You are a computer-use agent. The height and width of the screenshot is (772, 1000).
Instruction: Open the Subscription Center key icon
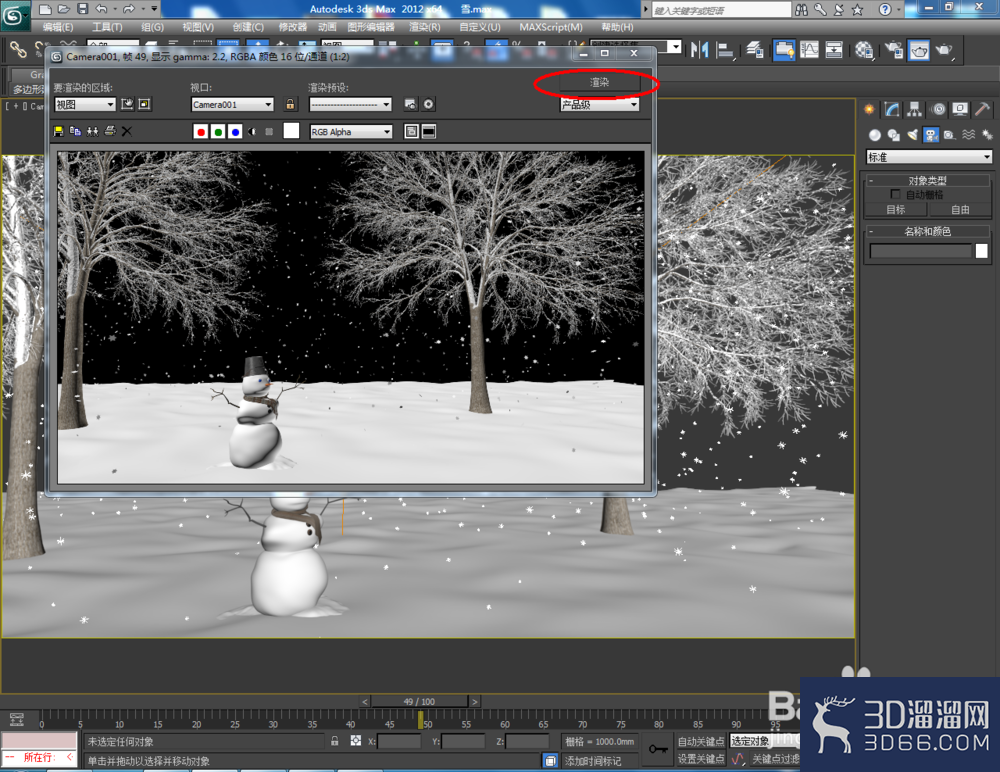pyautogui.click(x=820, y=10)
